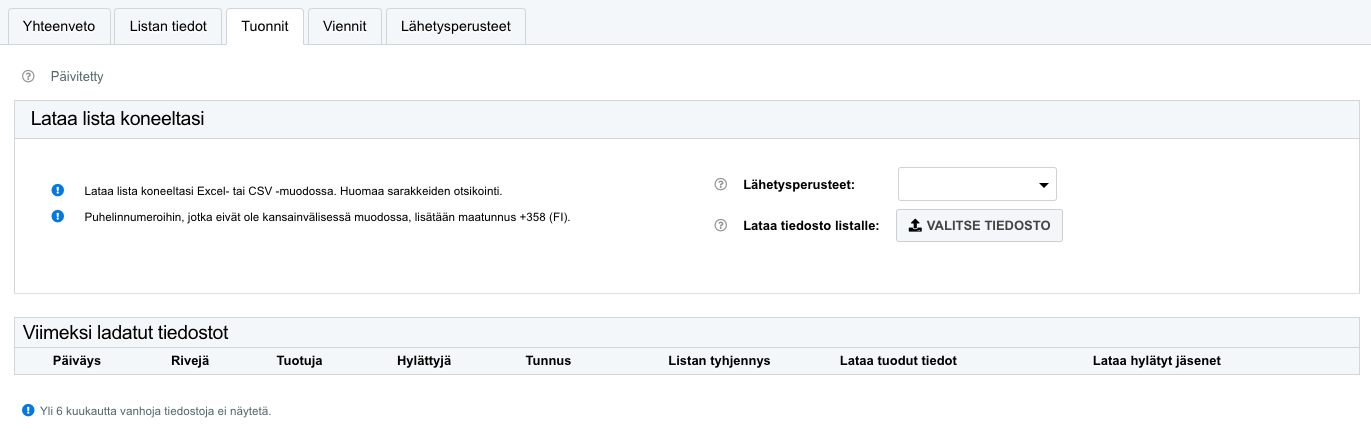Click the Lataa lista koneeltasi heading
This screenshot has height=437, width=1371.
point(118,118)
